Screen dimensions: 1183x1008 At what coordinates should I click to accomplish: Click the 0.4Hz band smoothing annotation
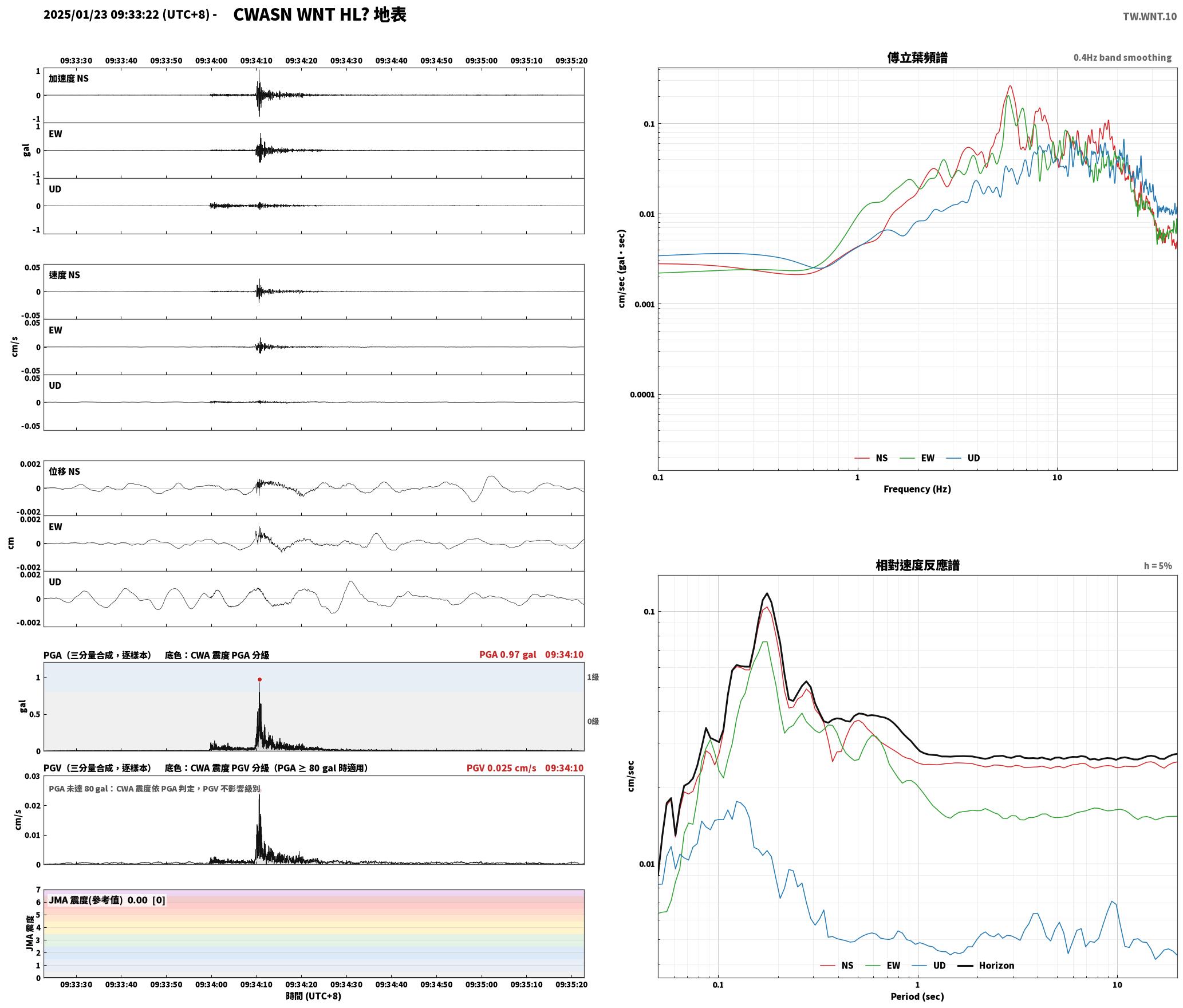point(1122,58)
